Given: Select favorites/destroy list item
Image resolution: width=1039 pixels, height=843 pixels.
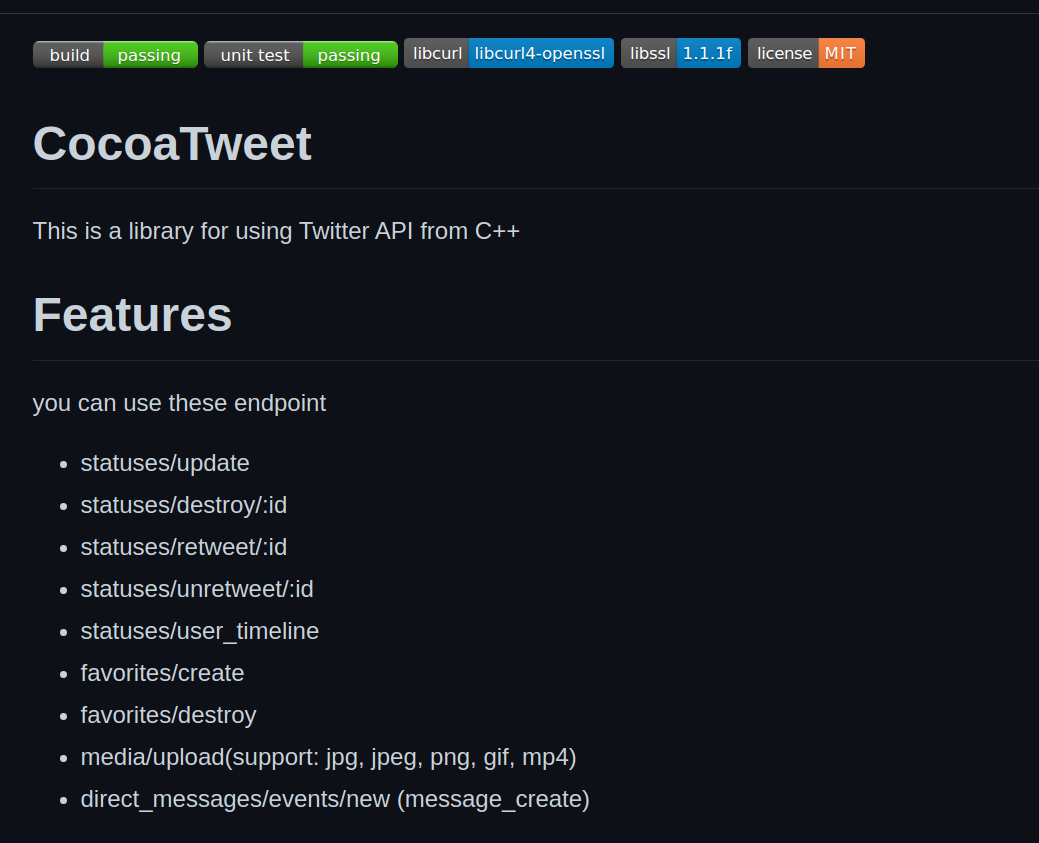Looking at the screenshot, I should pyautogui.click(x=168, y=715).
